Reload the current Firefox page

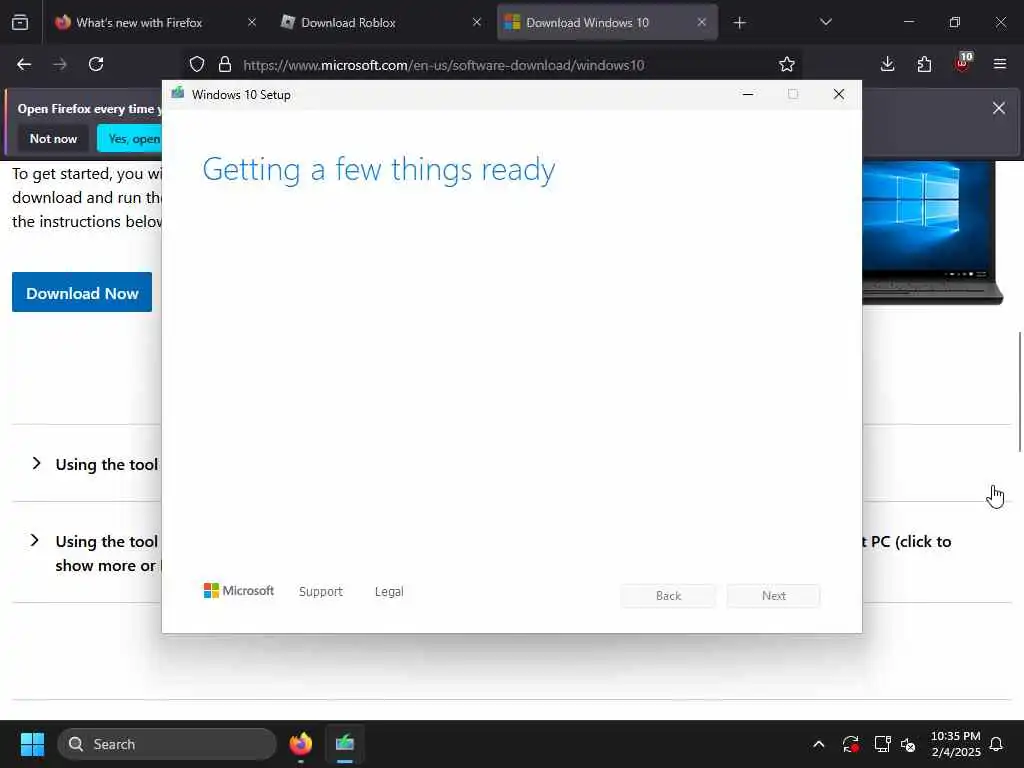96,64
